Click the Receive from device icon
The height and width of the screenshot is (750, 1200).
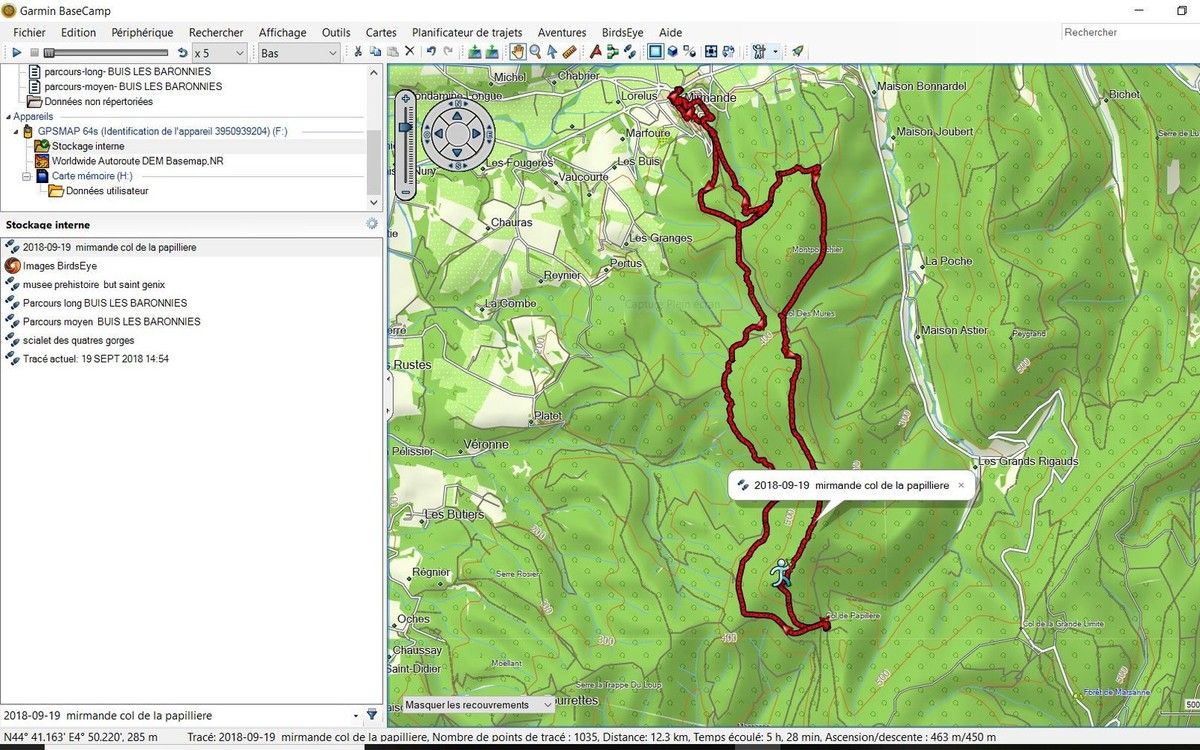(492, 52)
